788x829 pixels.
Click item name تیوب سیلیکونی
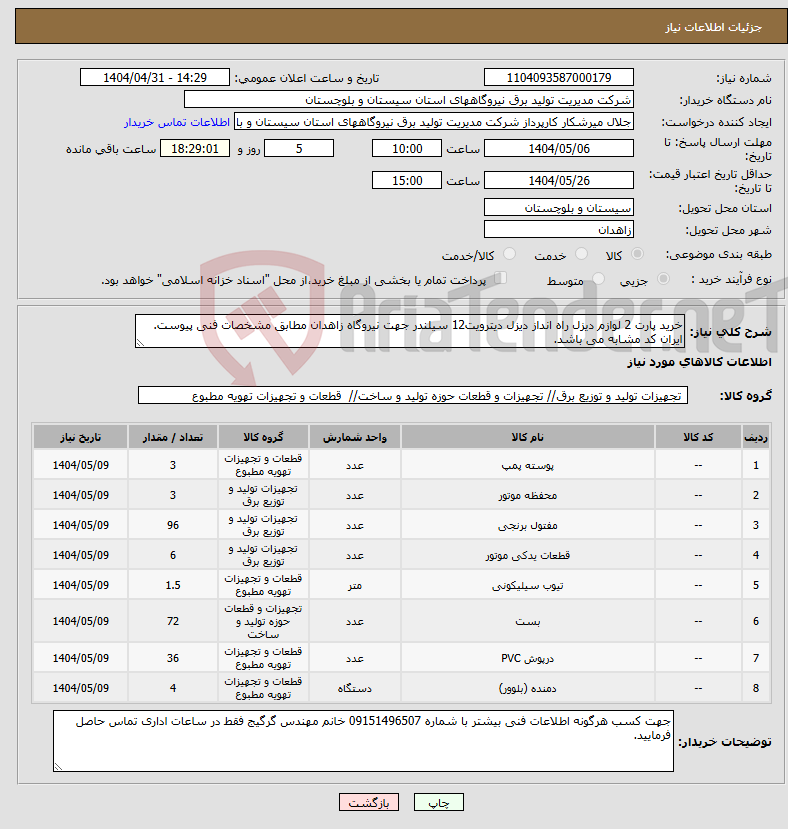(527, 585)
